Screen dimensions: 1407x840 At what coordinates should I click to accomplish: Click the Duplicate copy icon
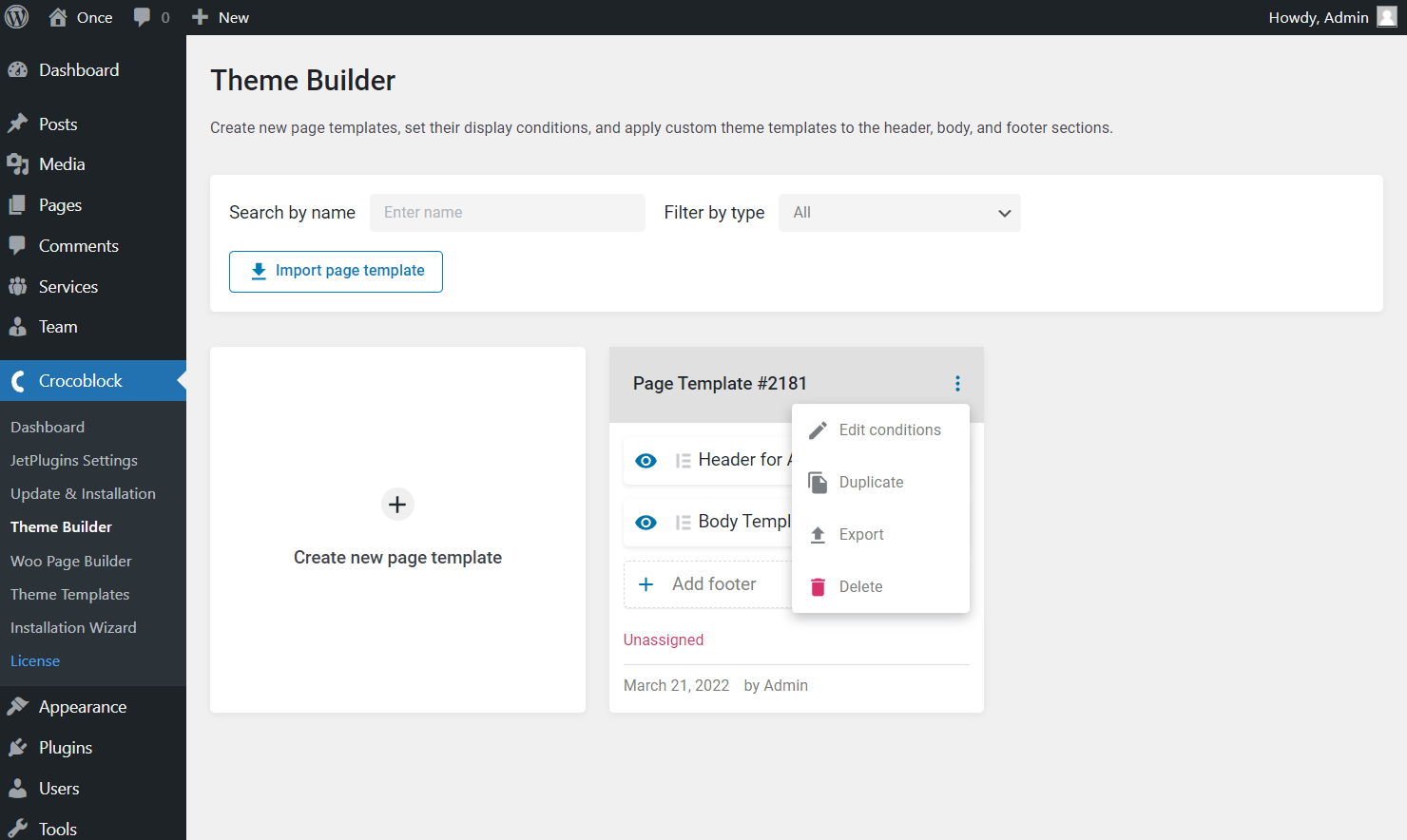coord(818,483)
